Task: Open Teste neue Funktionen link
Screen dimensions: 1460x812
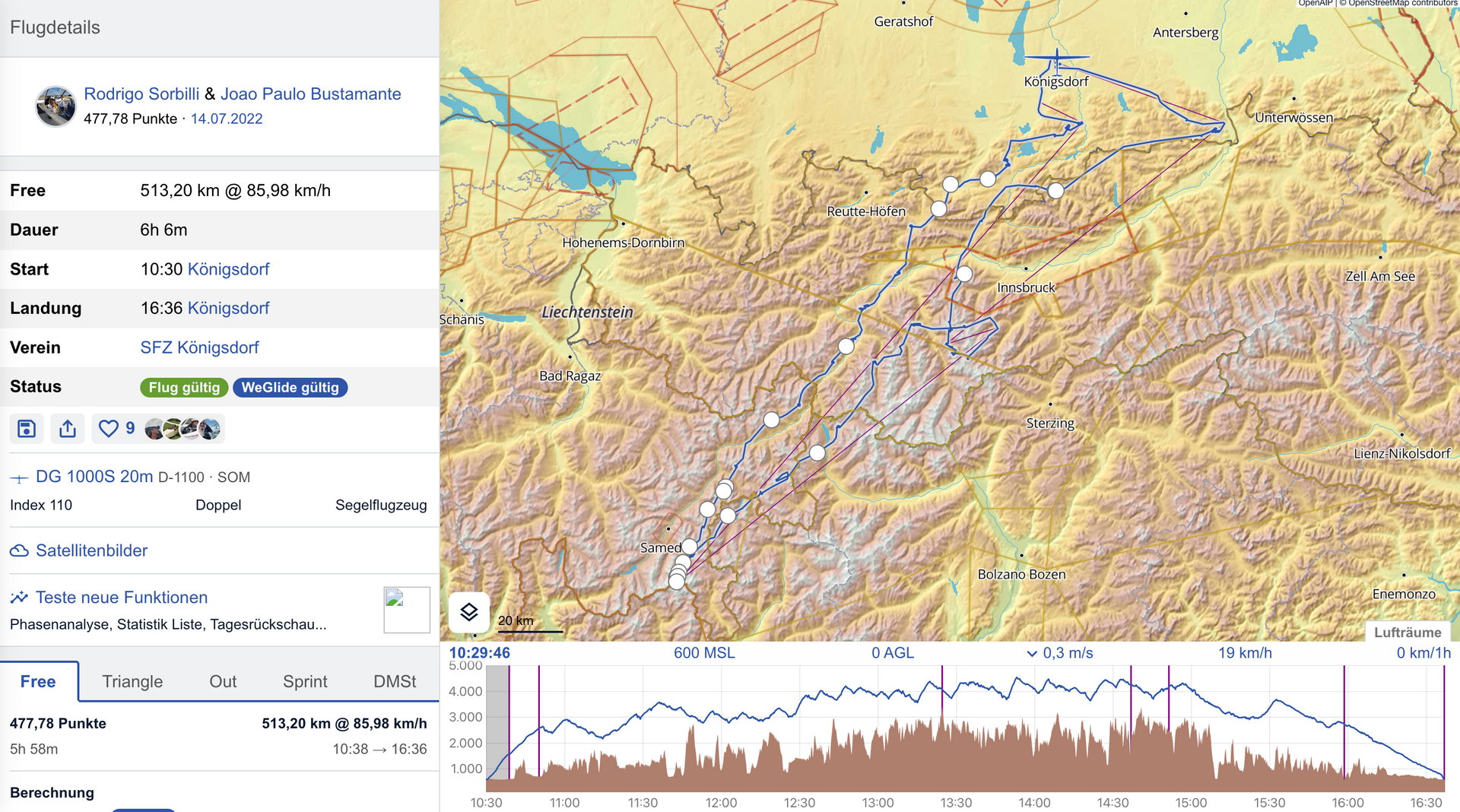Action: click(x=122, y=598)
